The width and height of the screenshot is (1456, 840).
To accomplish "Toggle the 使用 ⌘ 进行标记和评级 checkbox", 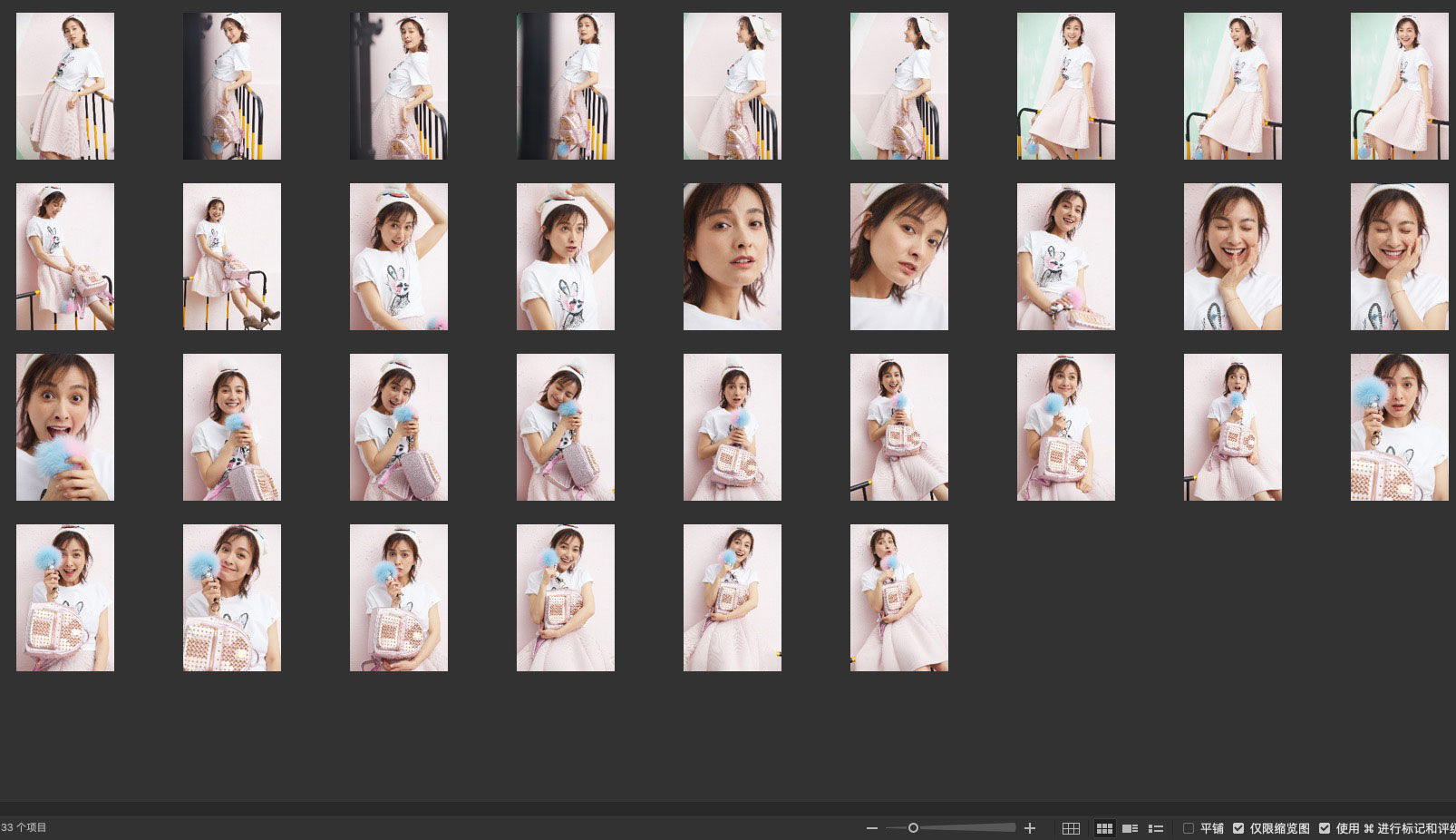I will (x=1325, y=828).
